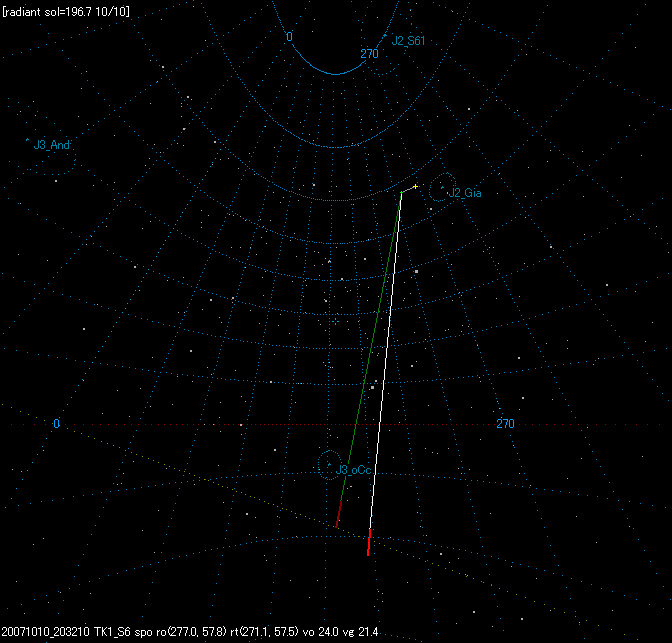Click the '270' label on the top circle
672x643 pixels.
point(369,54)
